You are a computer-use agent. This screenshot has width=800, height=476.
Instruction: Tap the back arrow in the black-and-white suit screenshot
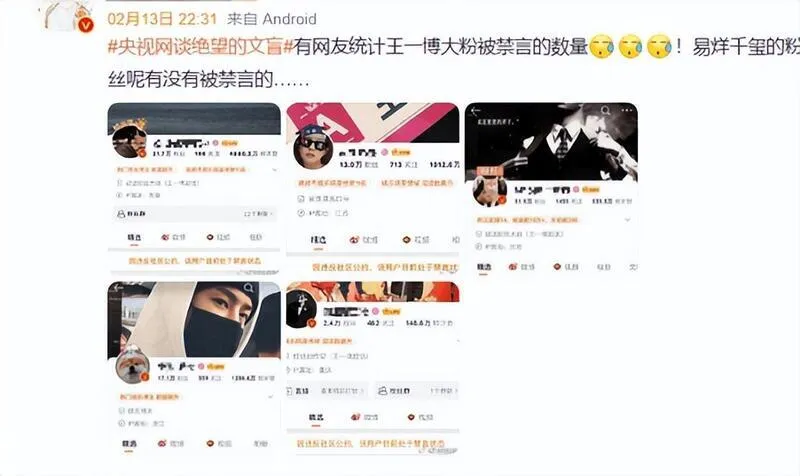tap(476, 111)
